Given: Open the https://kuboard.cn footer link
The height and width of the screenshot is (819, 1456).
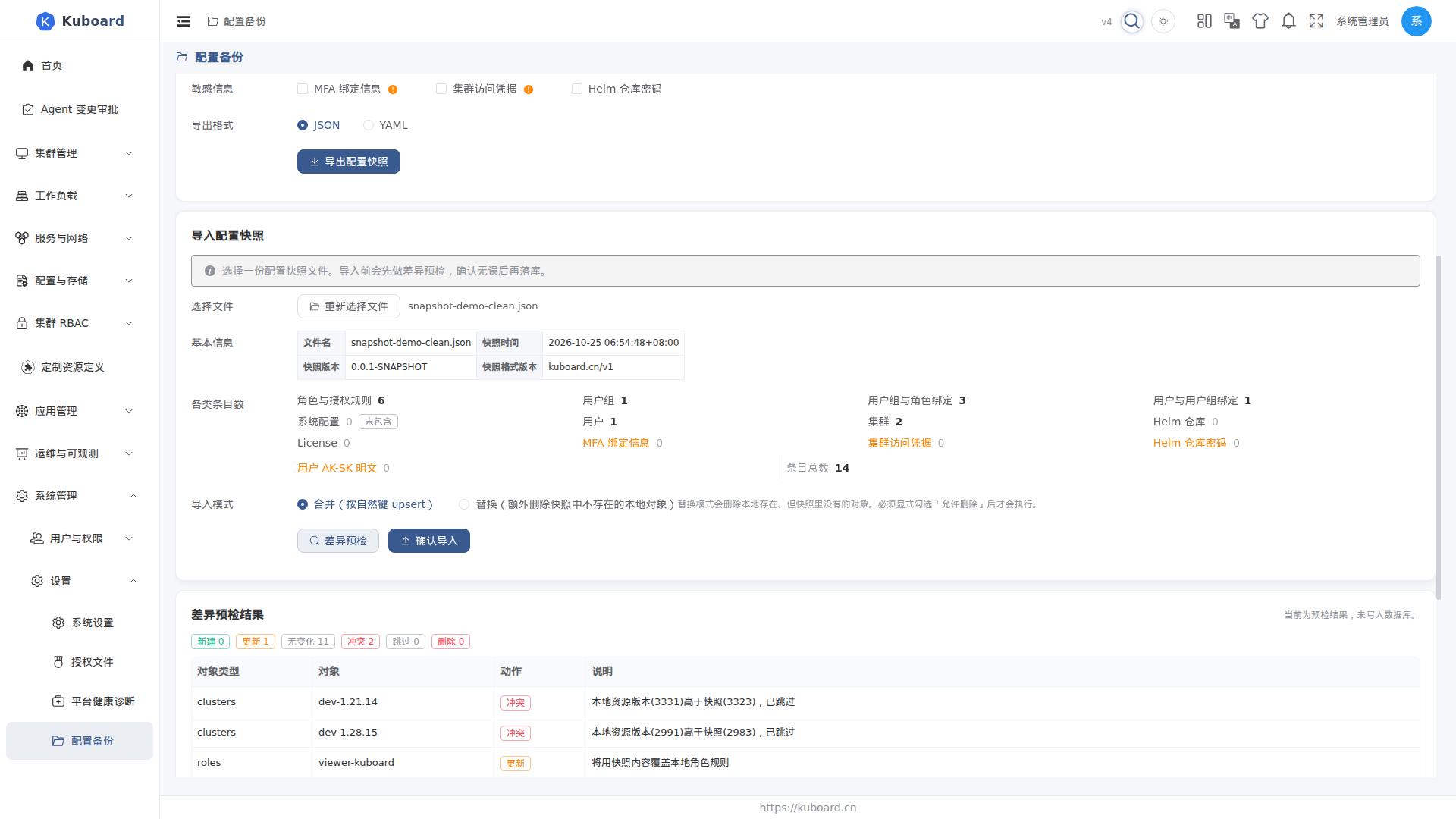Looking at the screenshot, I should [808, 808].
